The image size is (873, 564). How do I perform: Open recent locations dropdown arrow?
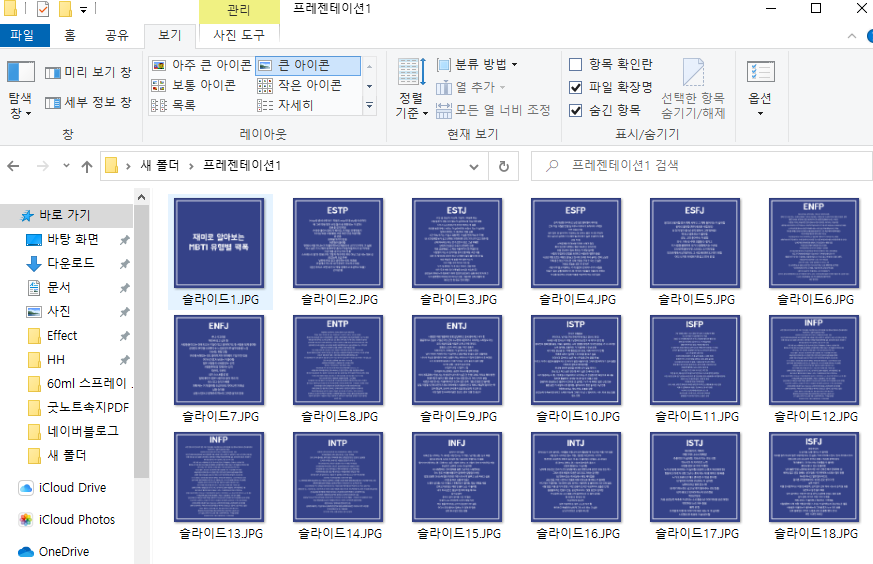click(66, 166)
